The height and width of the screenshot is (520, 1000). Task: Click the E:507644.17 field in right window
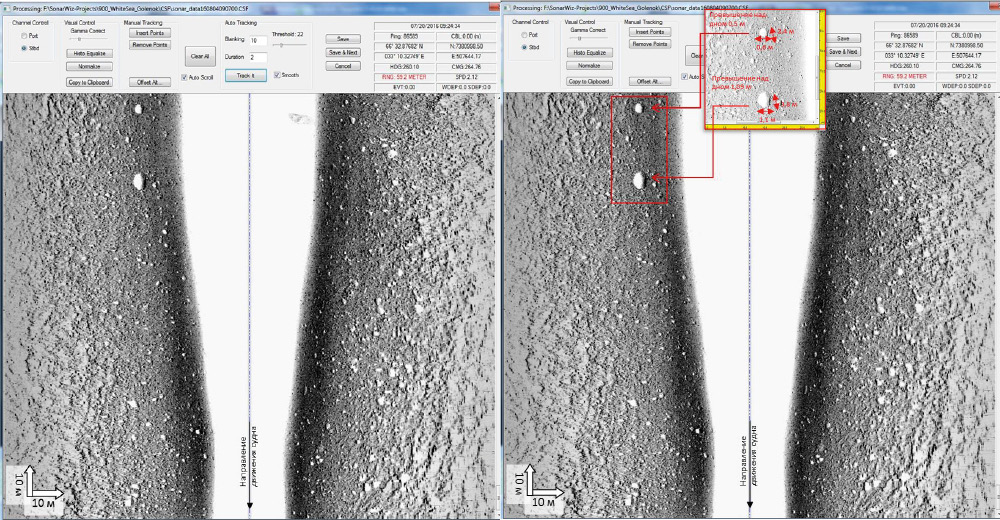click(965, 56)
